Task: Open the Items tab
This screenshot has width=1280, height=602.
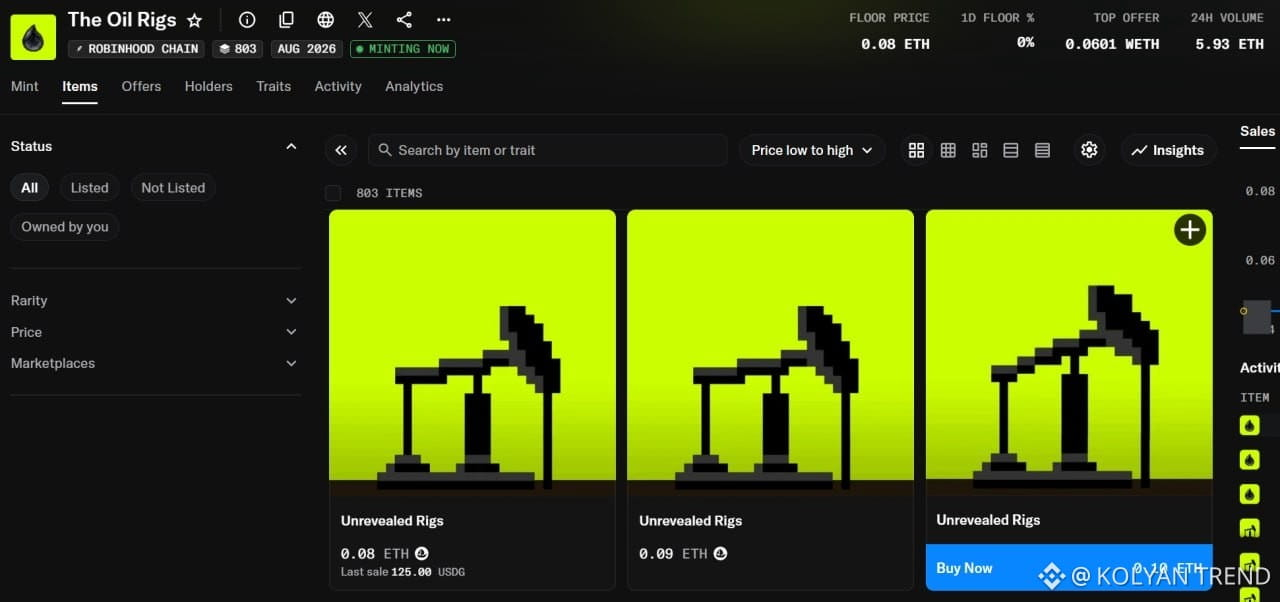Action: pyautogui.click(x=80, y=86)
